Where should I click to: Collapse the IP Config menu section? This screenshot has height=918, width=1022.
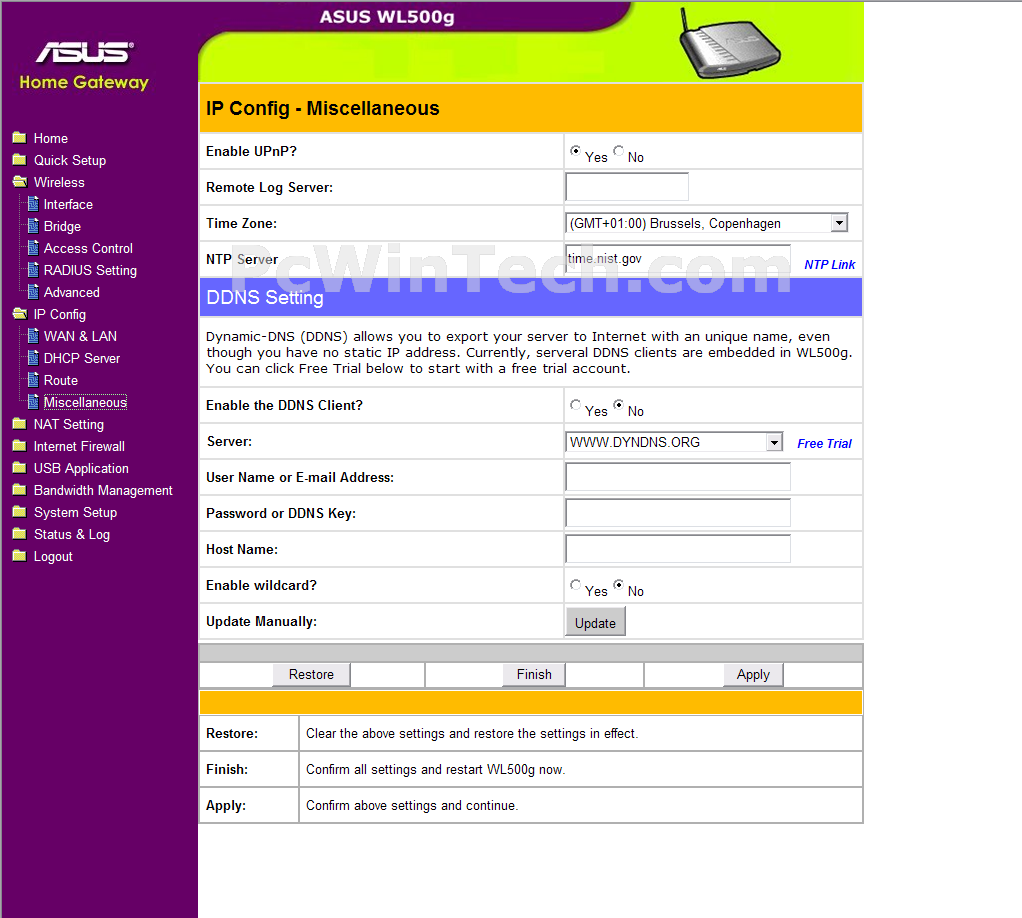click(x=60, y=314)
